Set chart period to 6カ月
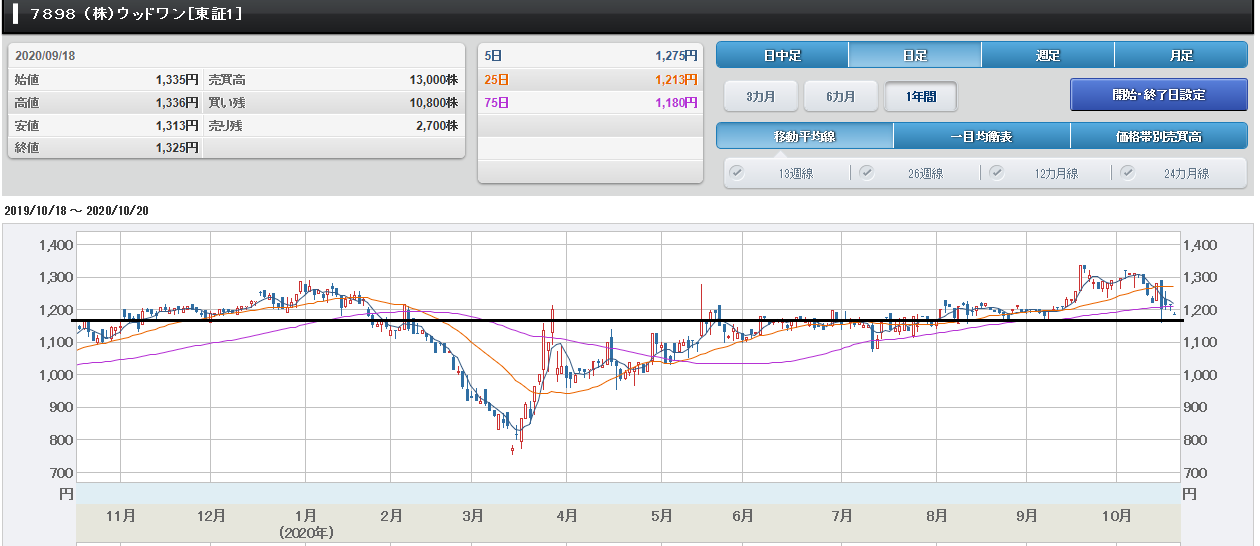 [841, 96]
